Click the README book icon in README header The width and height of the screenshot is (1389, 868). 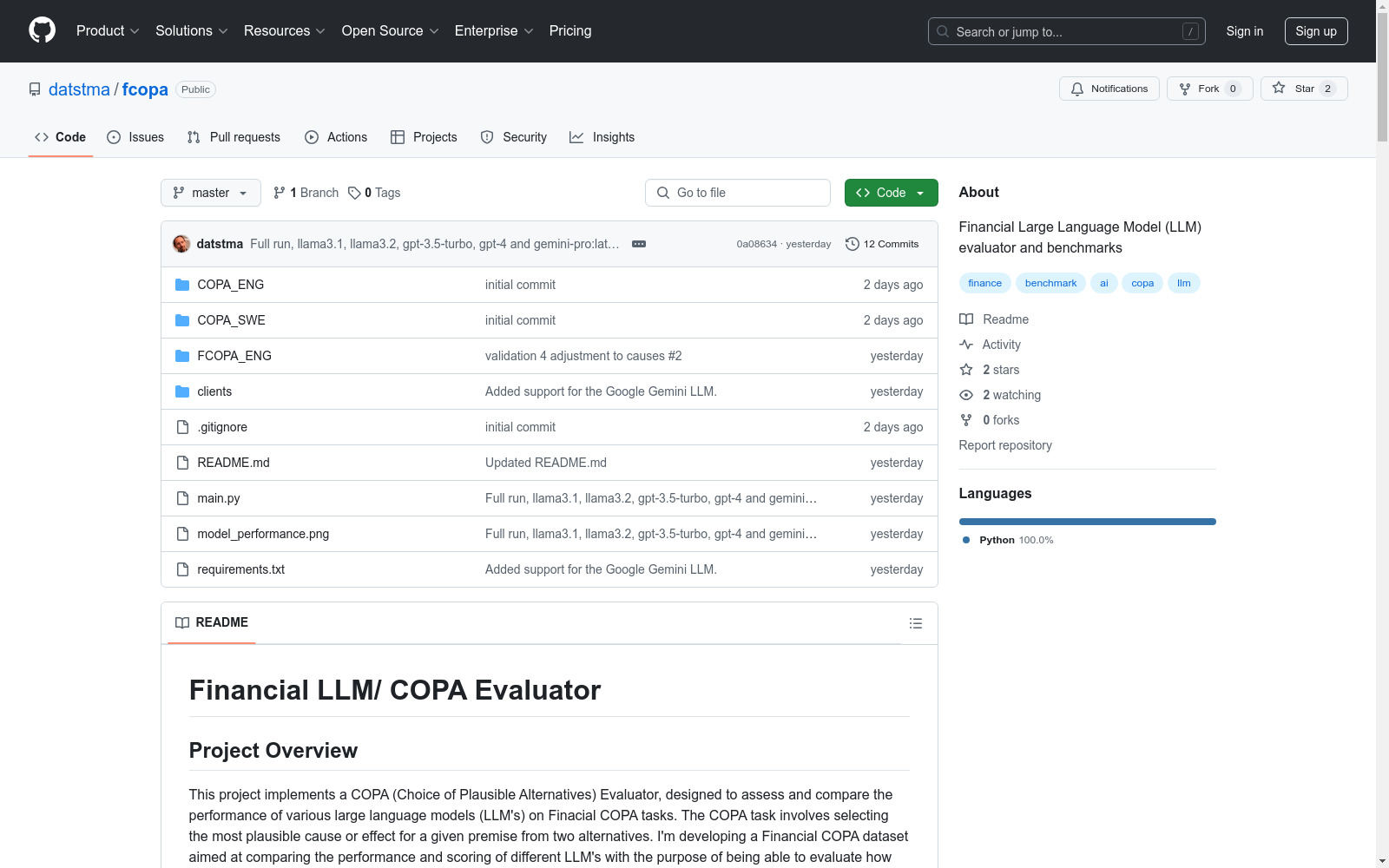[x=182, y=622]
